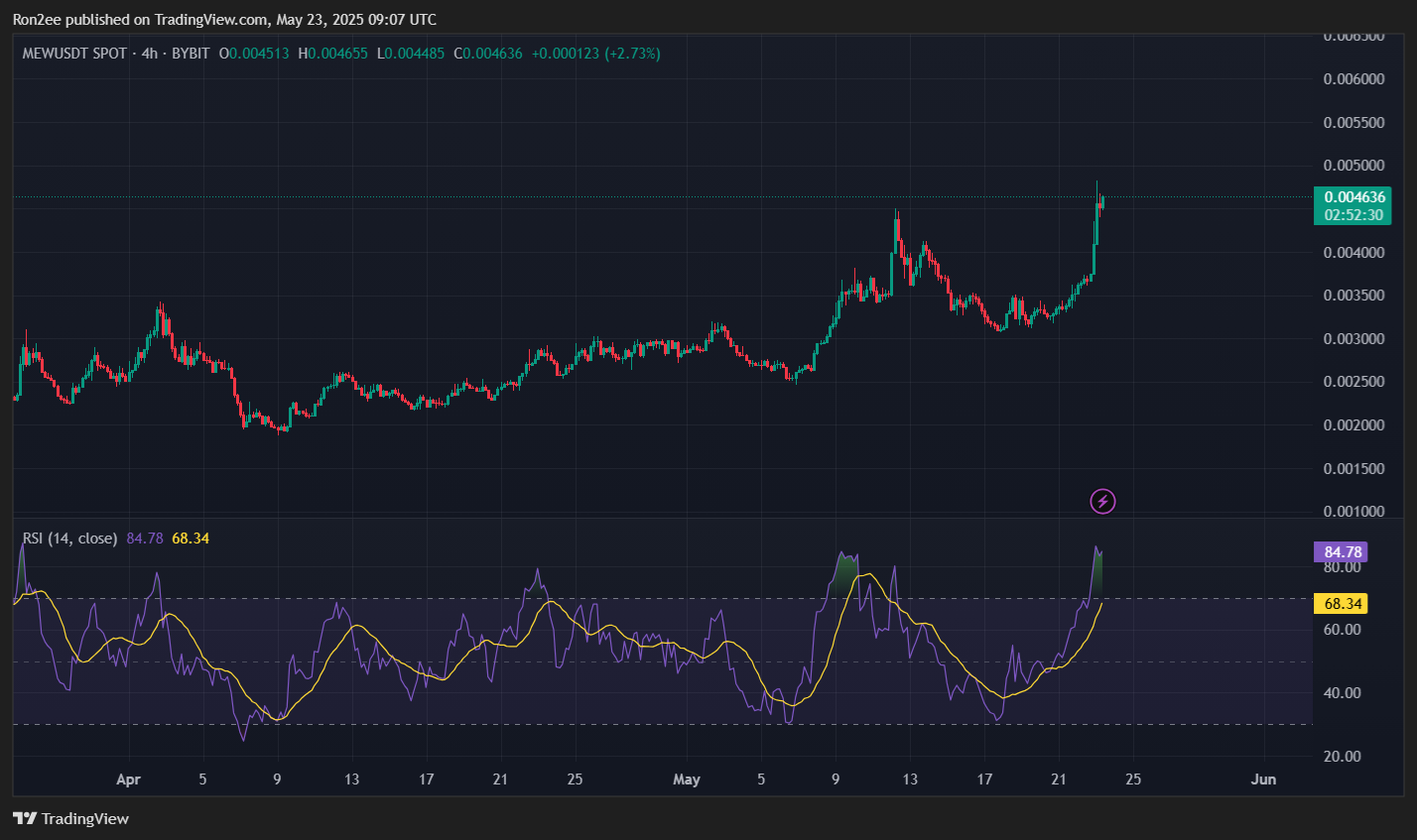Click the purple RSI value 84.78 label
Image resolution: width=1417 pixels, height=840 pixels.
[1339, 551]
